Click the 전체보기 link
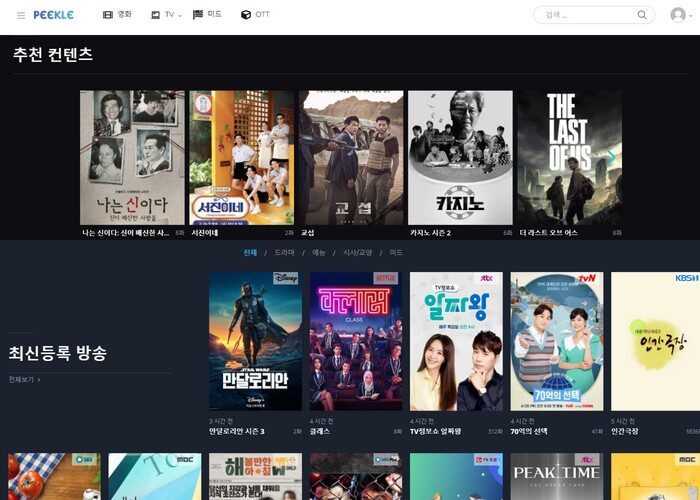The height and width of the screenshot is (500, 700). coord(24,380)
